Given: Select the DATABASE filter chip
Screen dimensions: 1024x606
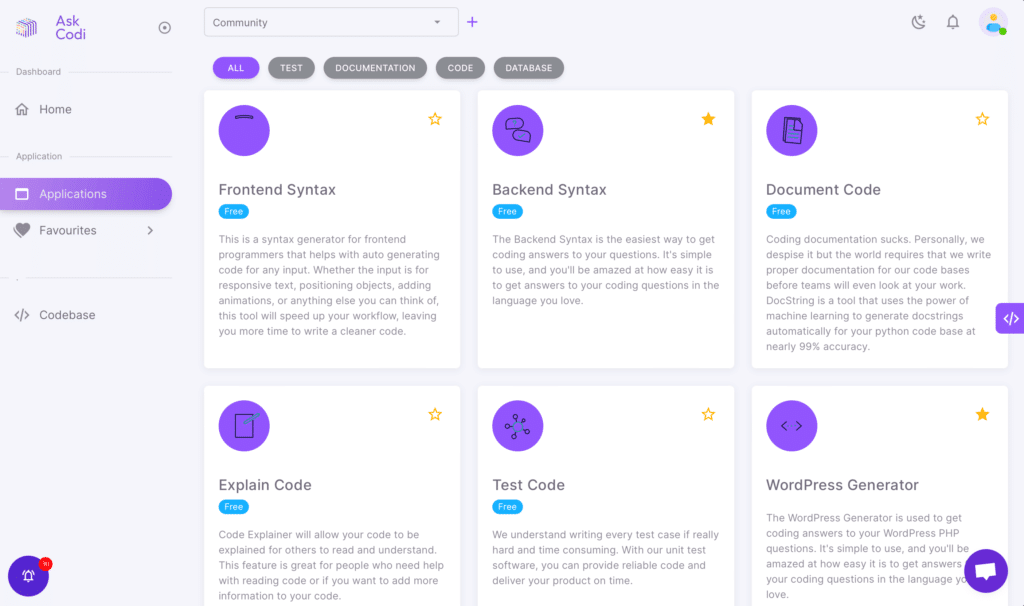Looking at the screenshot, I should (528, 68).
